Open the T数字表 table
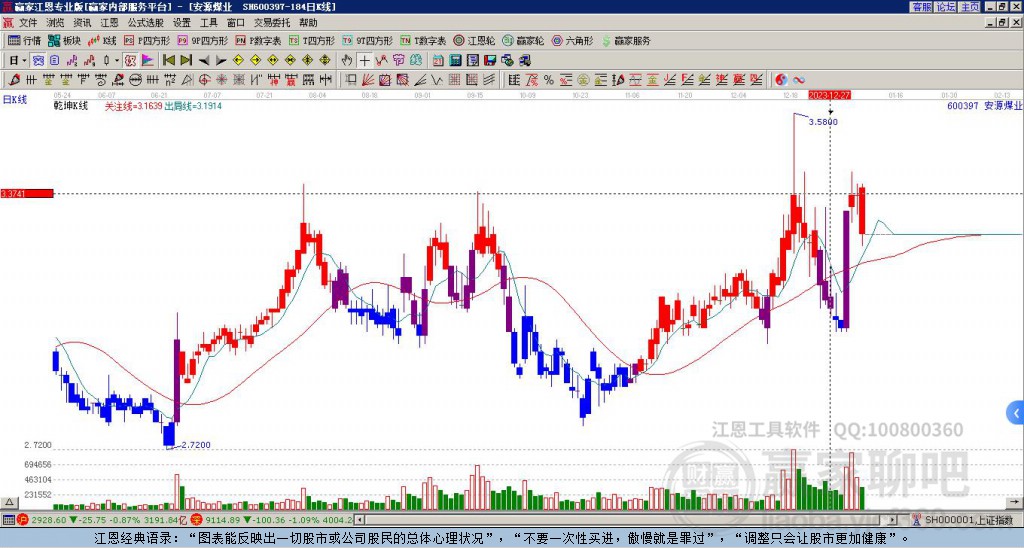 (x=423, y=40)
